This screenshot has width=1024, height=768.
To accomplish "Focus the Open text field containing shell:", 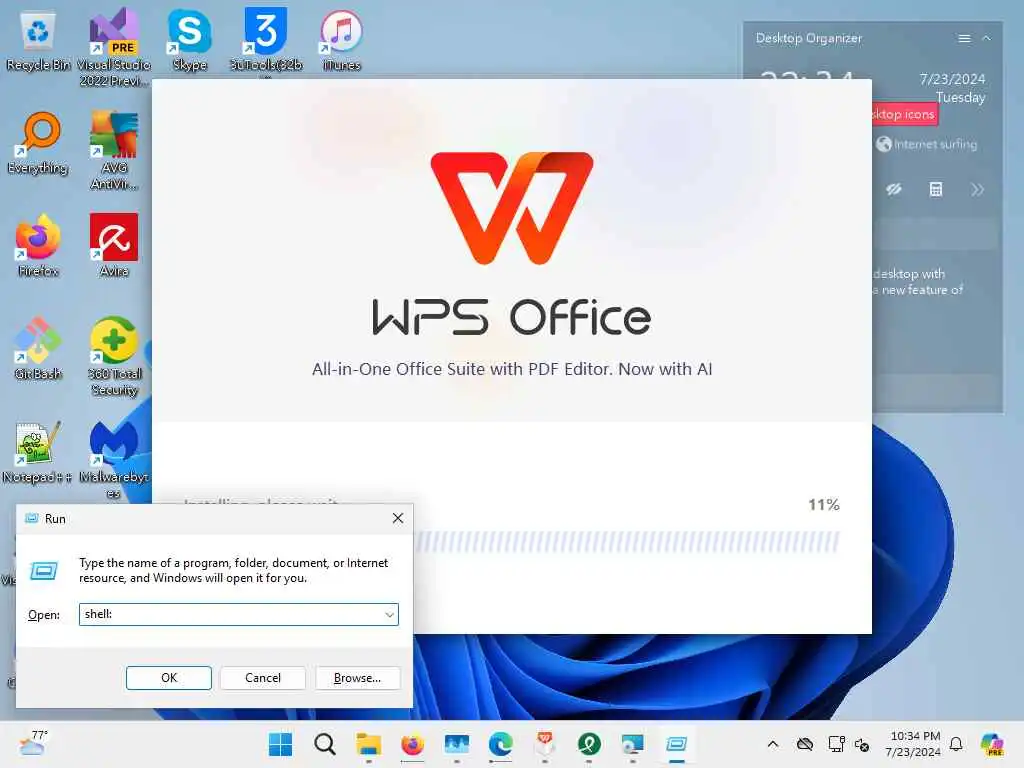I will (238, 615).
